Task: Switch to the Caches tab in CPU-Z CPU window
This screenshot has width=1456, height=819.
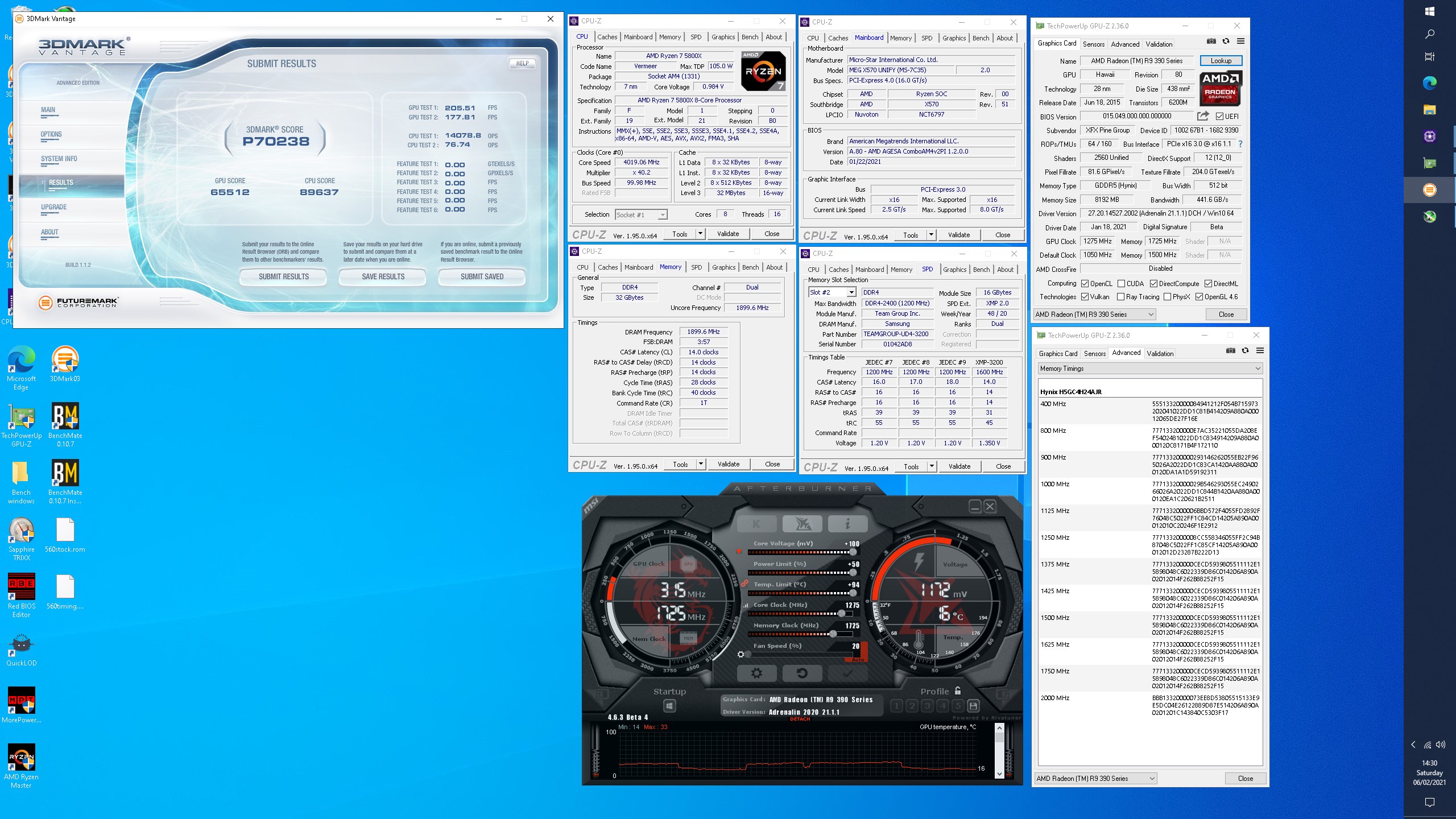Action: coord(607,37)
